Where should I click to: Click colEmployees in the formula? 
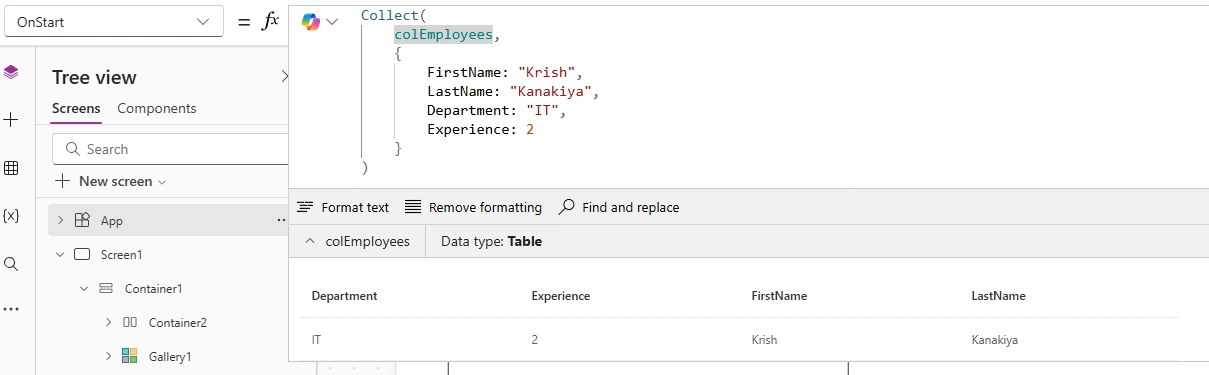pos(443,34)
